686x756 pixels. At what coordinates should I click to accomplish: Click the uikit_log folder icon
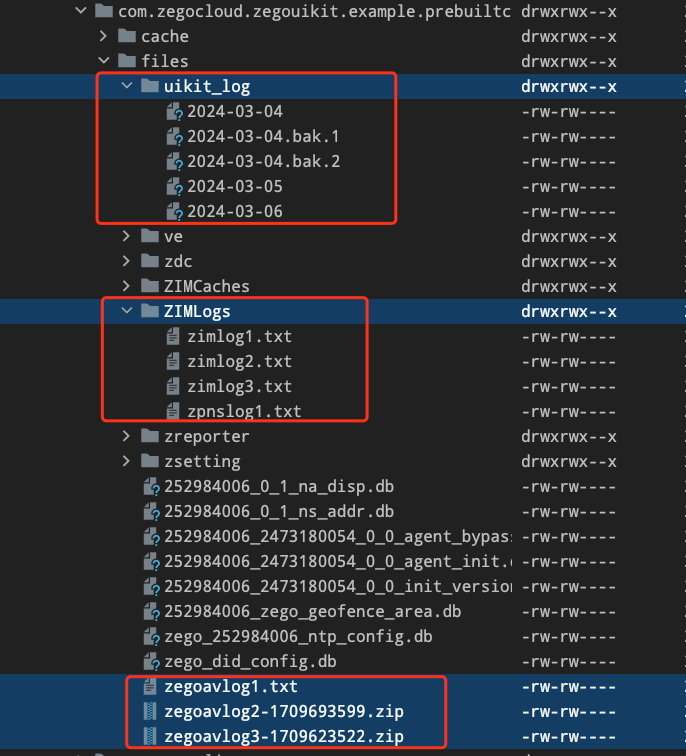pos(150,86)
